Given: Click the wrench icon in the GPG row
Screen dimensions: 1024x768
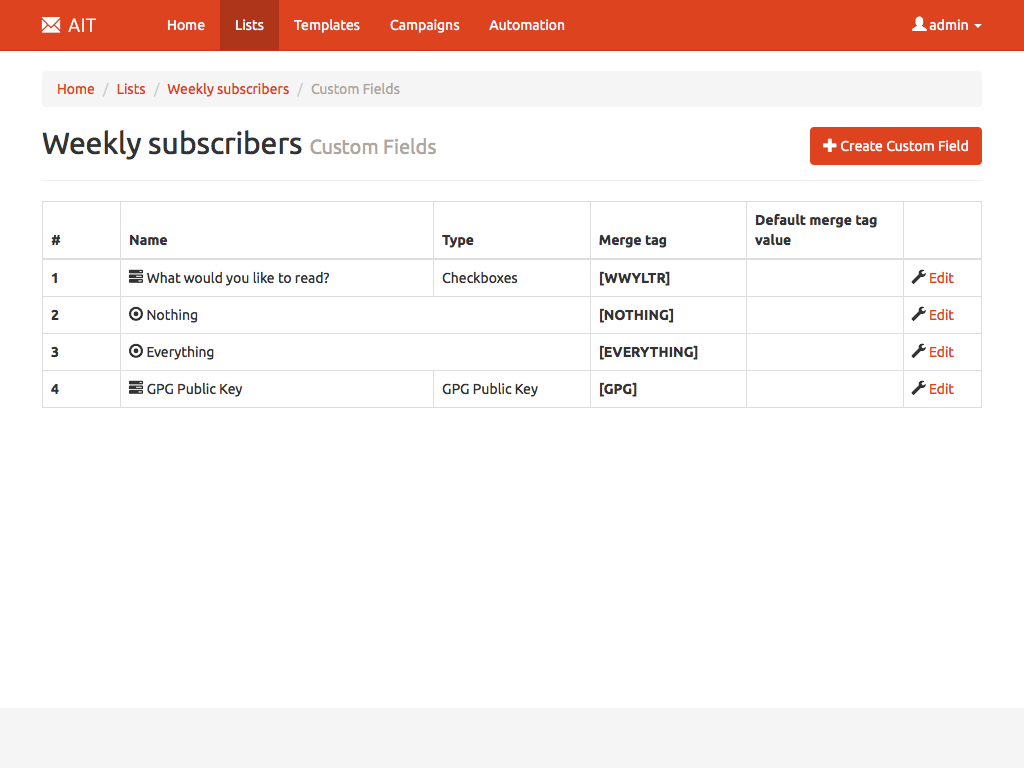Looking at the screenshot, I should 919,388.
